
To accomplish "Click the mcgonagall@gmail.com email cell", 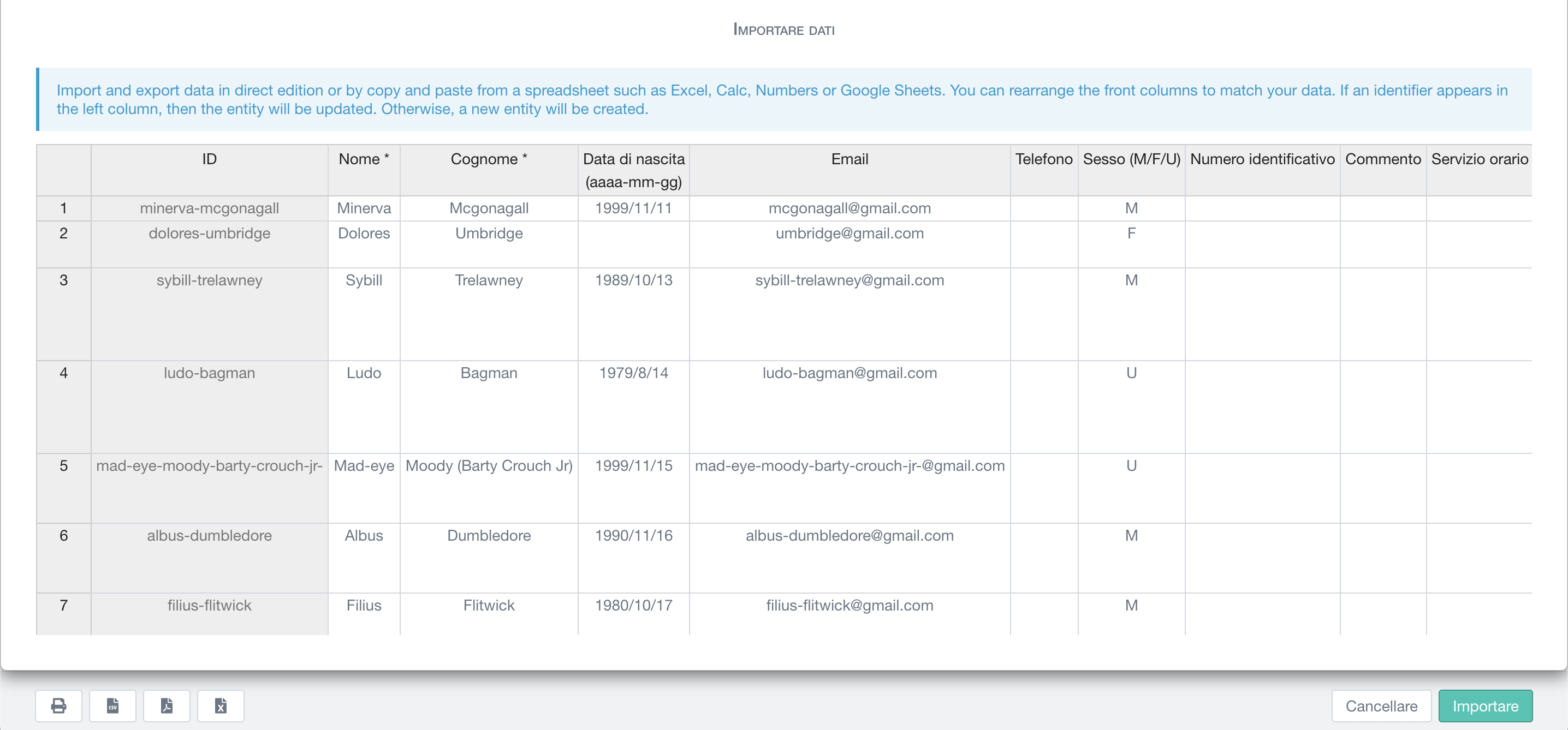I will point(849,208).
